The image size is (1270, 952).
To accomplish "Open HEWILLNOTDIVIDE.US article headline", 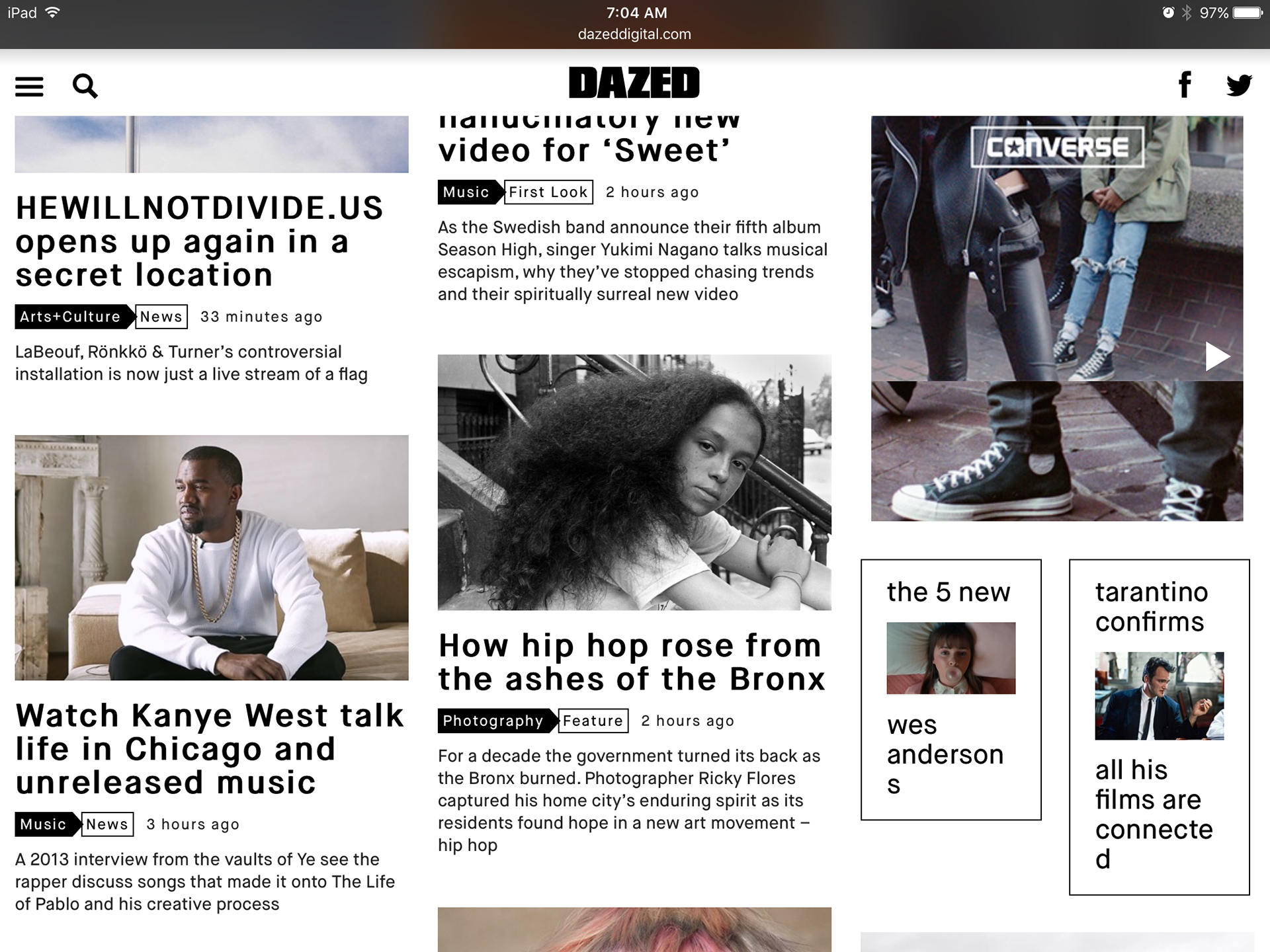I will 199,241.
